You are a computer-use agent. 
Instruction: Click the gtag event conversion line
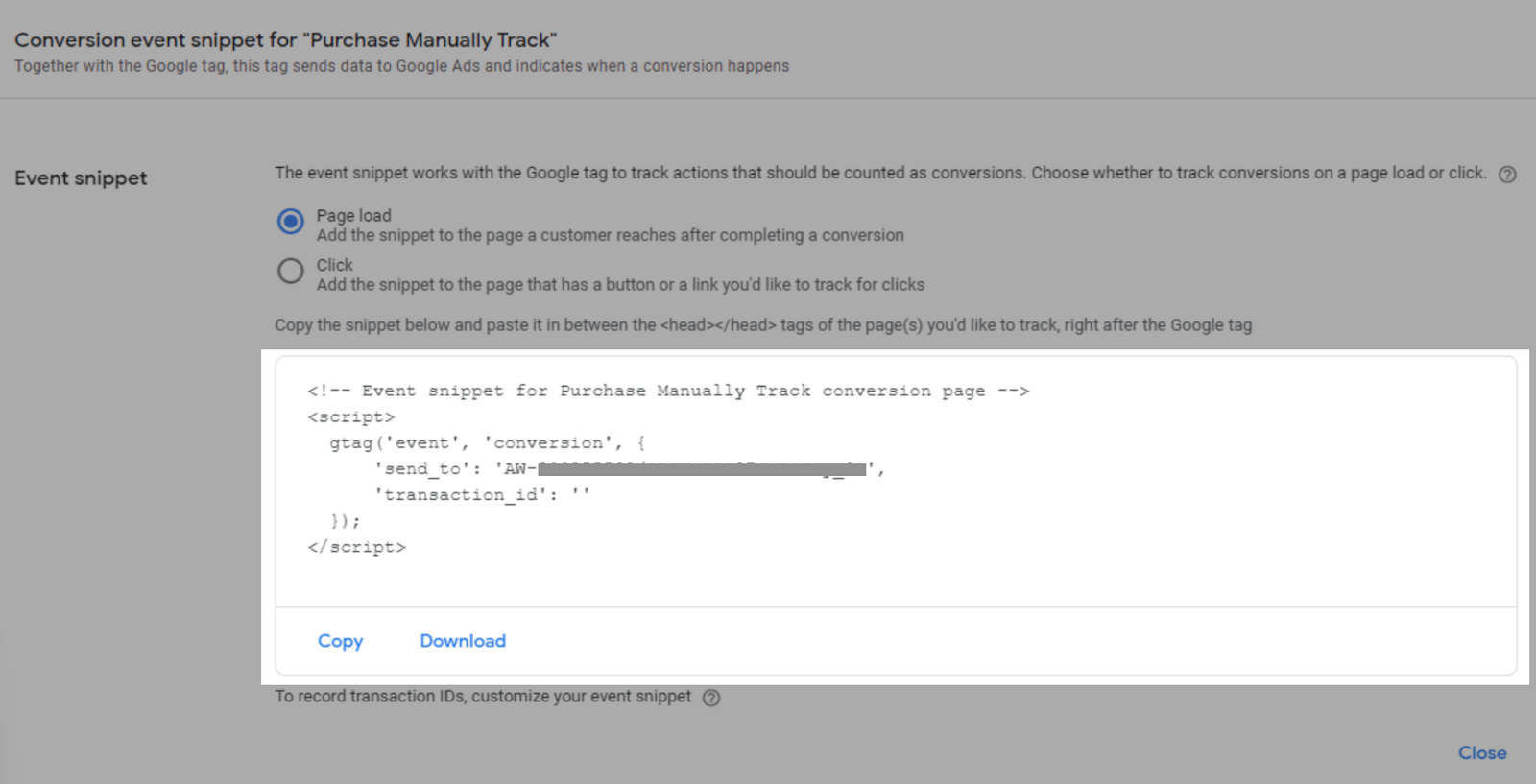[x=484, y=442]
